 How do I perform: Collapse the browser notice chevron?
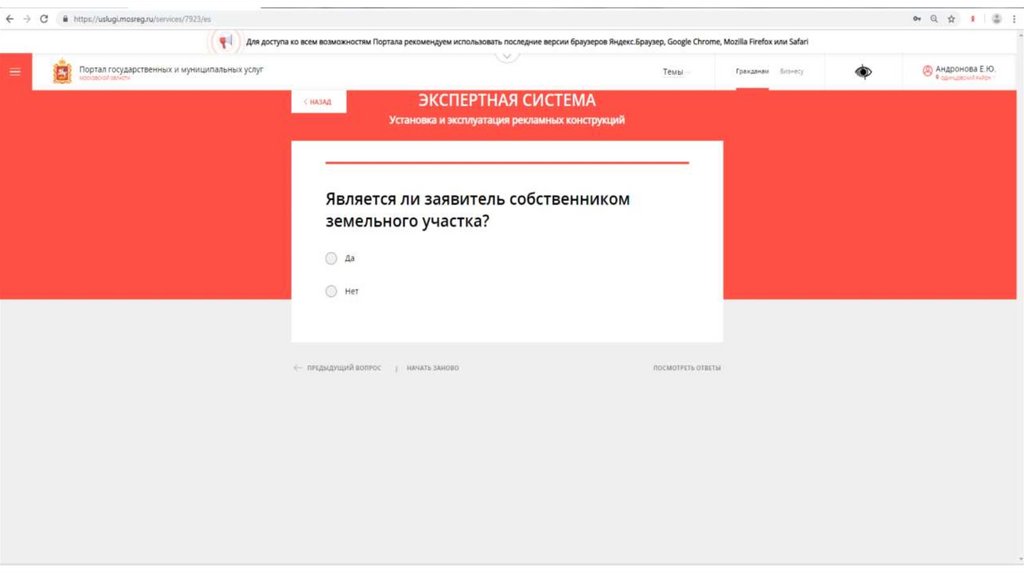click(x=507, y=56)
